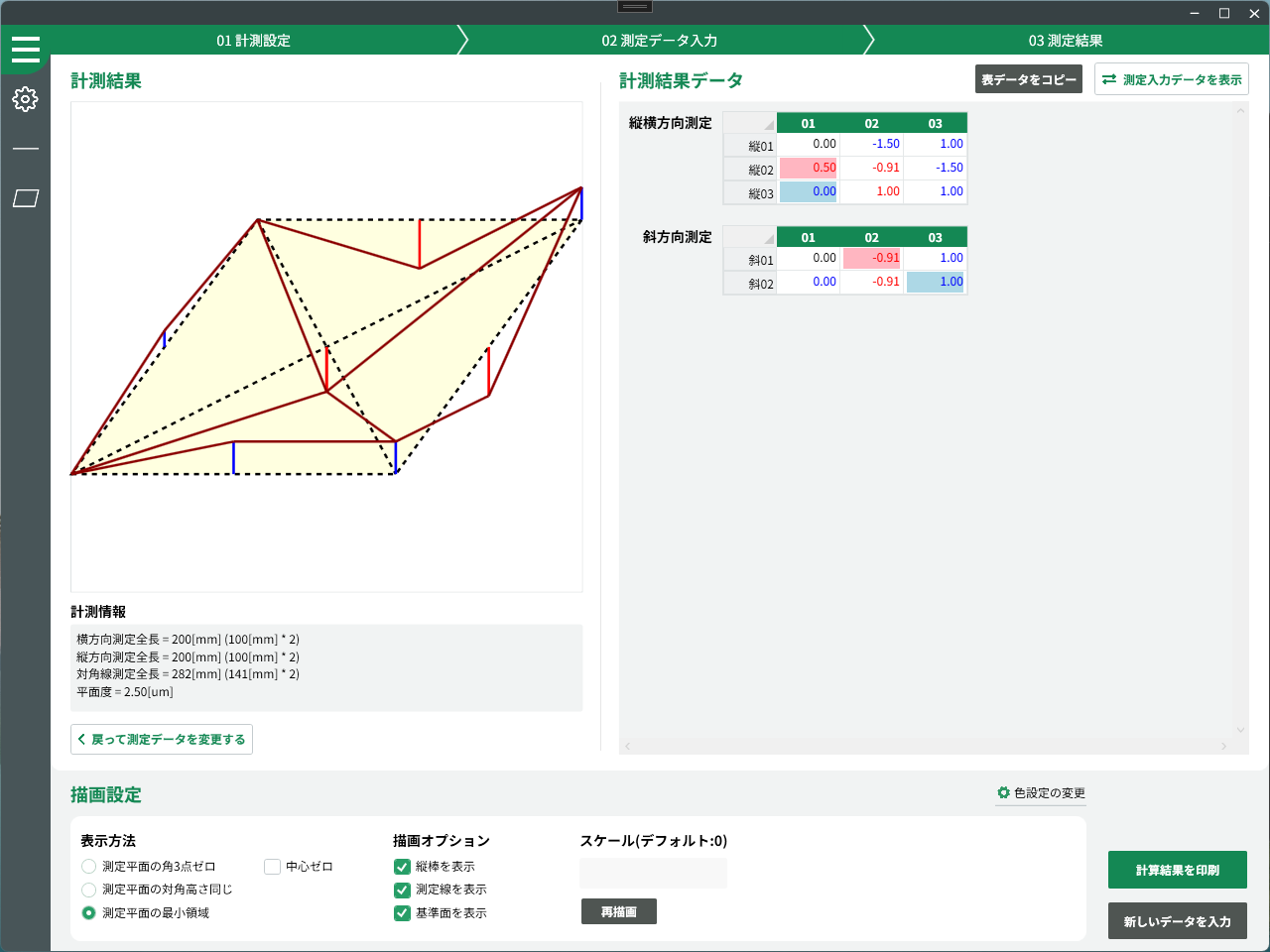Viewport: 1270px width, 952px height.
Task: Click the corner select-all triangle in 縦横方向測定 table
Action: [767, 125]
